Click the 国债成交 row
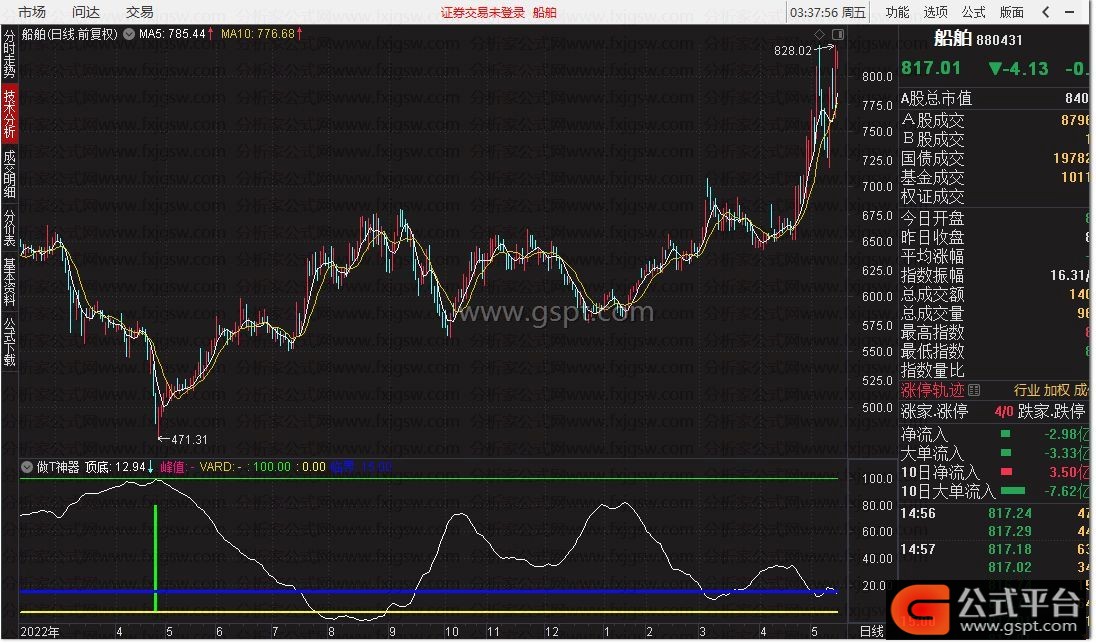 click(x=995, y=159)
